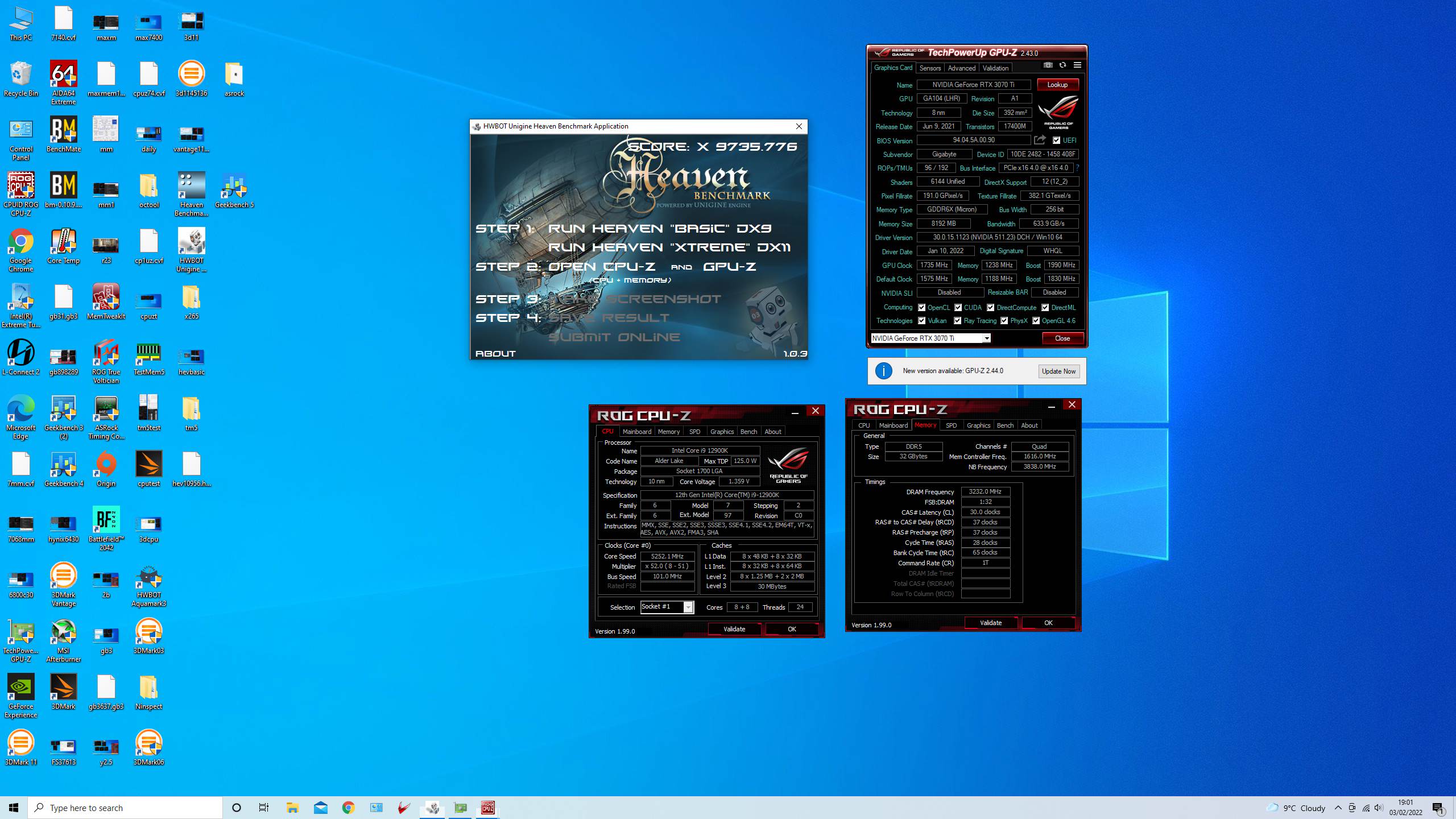Toggle the OpenGL 4.6 checkbox

1036,321
